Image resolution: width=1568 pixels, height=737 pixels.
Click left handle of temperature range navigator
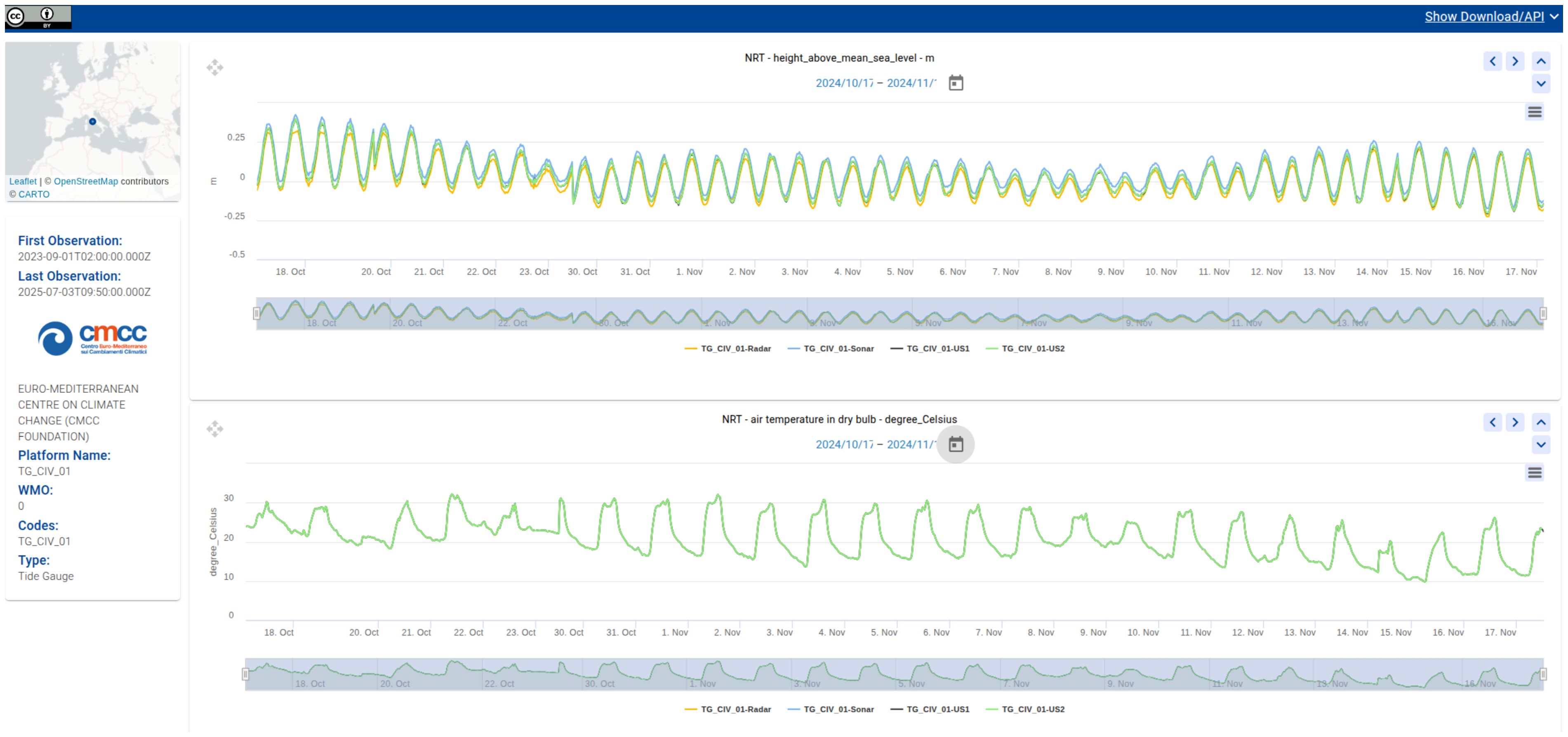[x=245, y=673]
